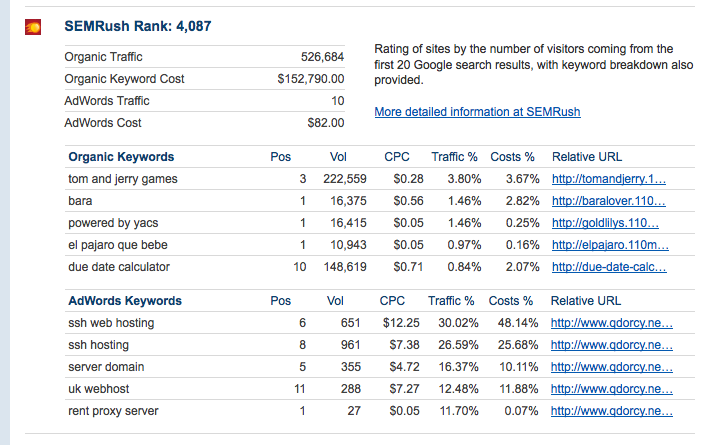706x445 pixels.
Task: Click the SEMRush logo icon
Action: point(33,27)
